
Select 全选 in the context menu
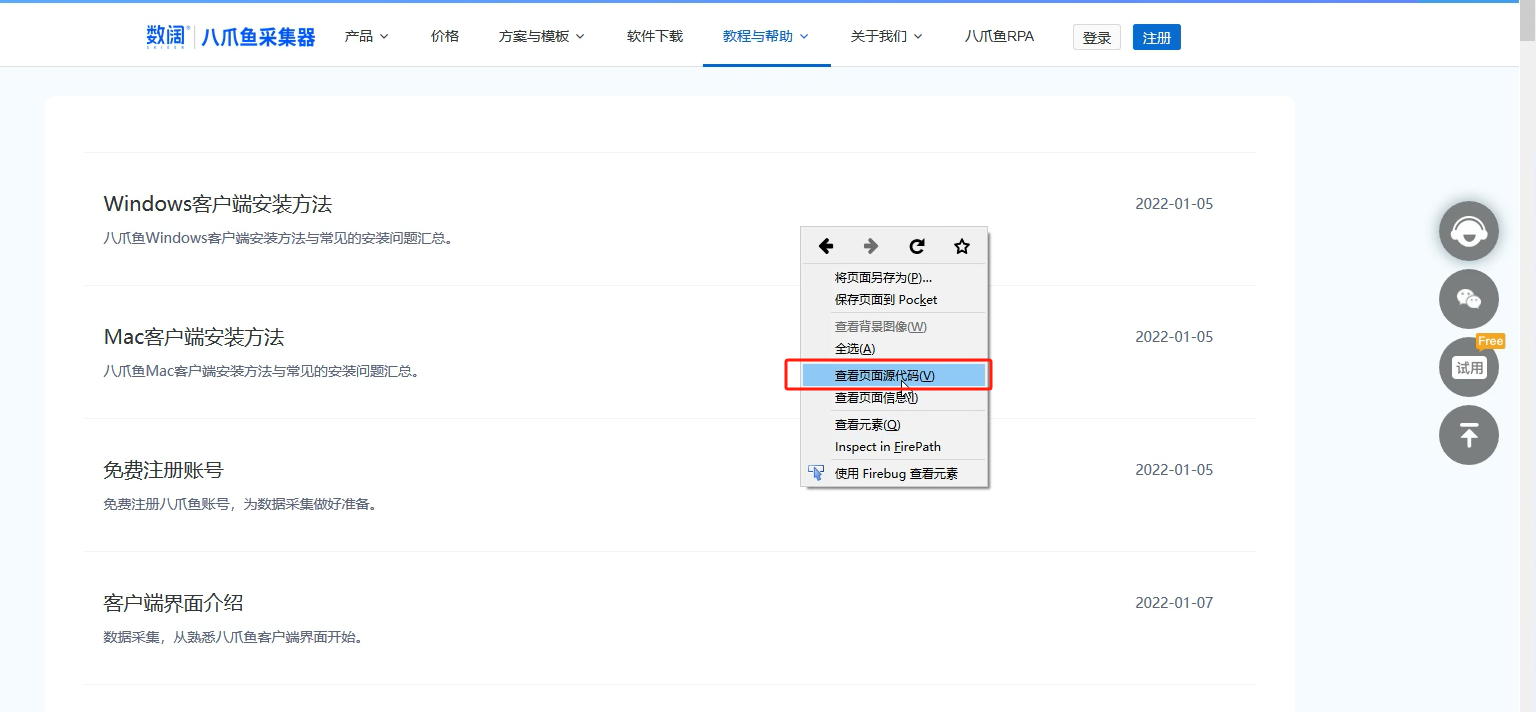(x=894, y=348)
